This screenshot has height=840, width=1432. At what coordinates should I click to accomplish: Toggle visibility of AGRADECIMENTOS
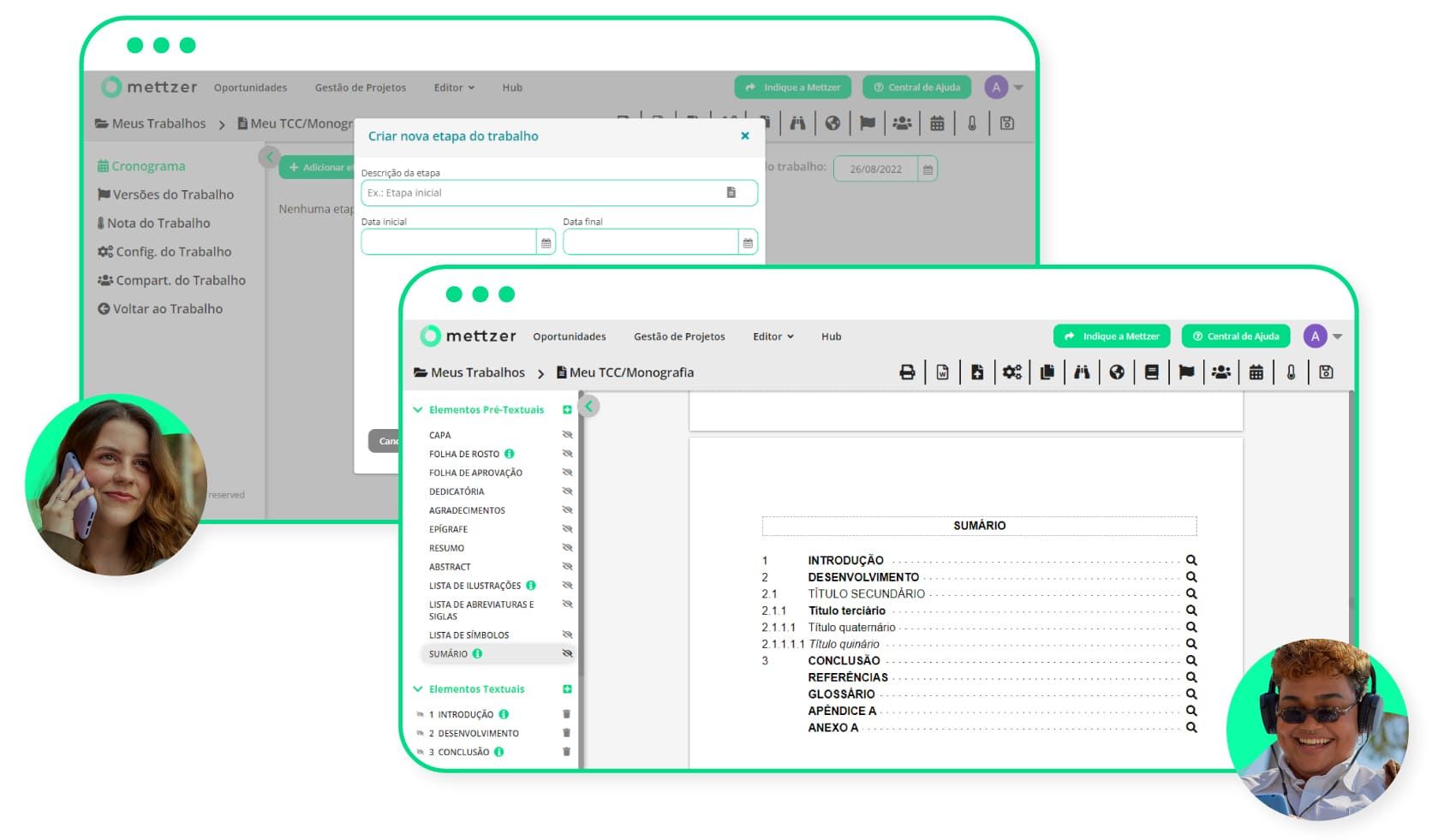click(567, 510)
